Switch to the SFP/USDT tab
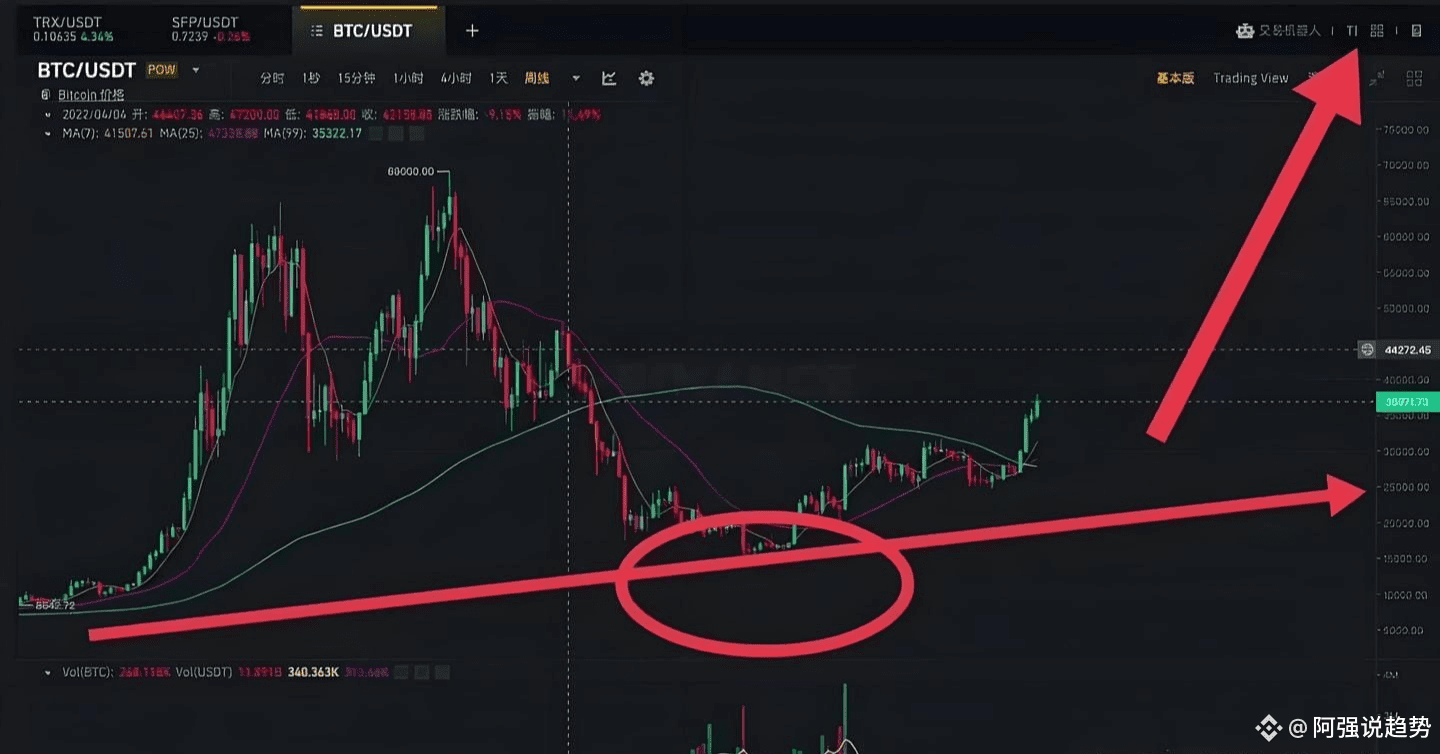This screenshot has height=754, width=1440. pyautogui.click(x=211, y=29)
